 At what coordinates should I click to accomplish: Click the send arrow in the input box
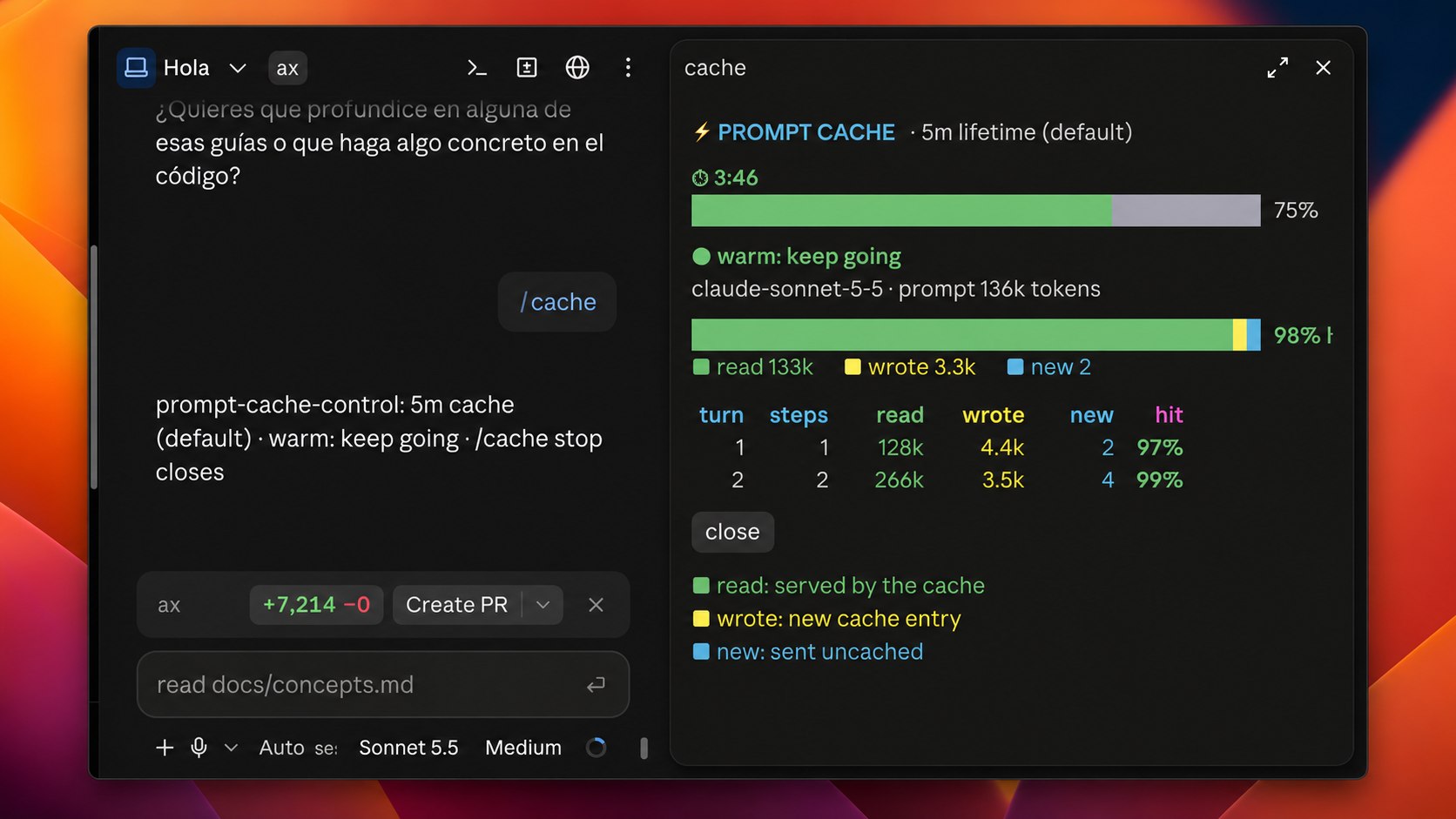(x=596, y=685)
